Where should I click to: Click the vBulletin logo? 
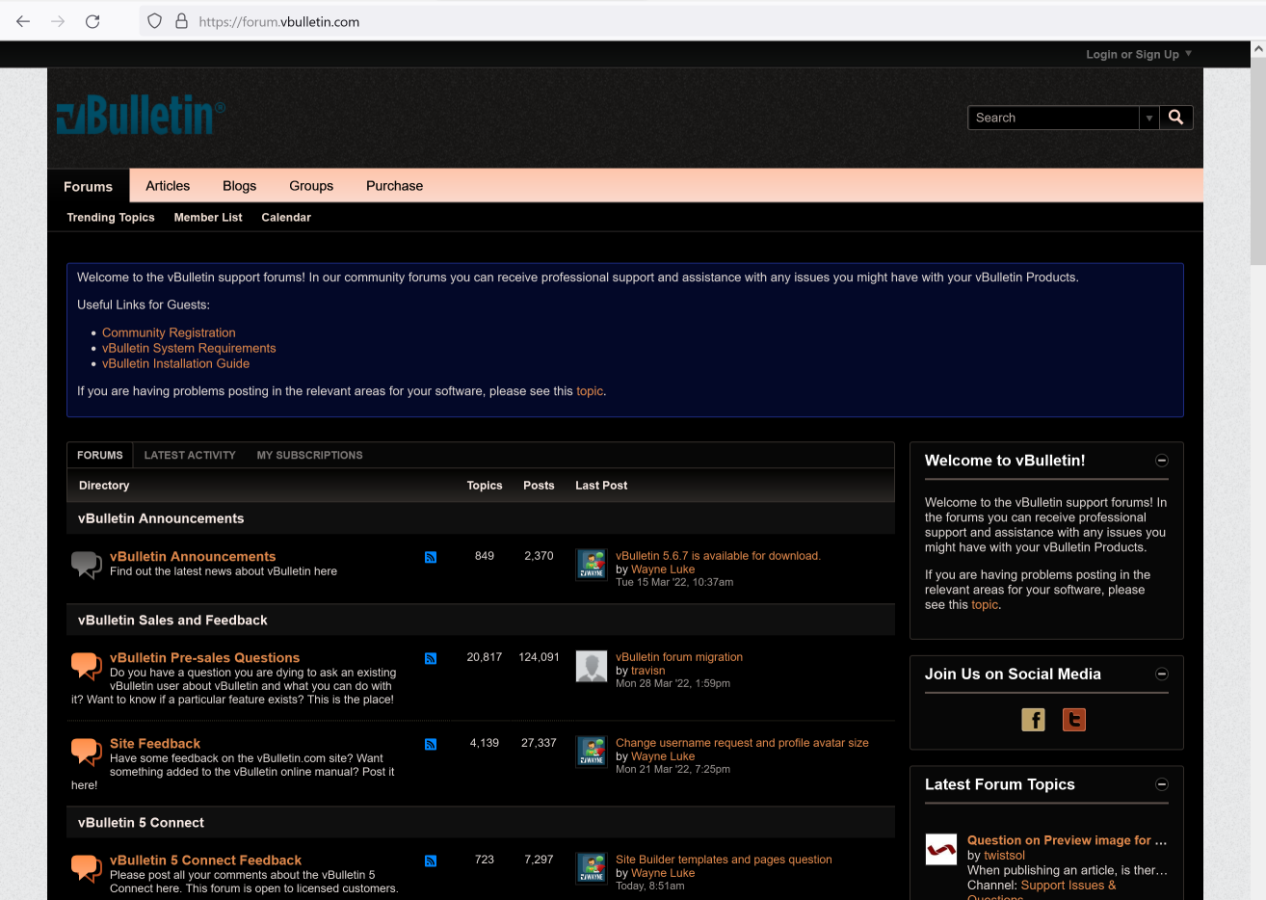click(x=140, y=117)
